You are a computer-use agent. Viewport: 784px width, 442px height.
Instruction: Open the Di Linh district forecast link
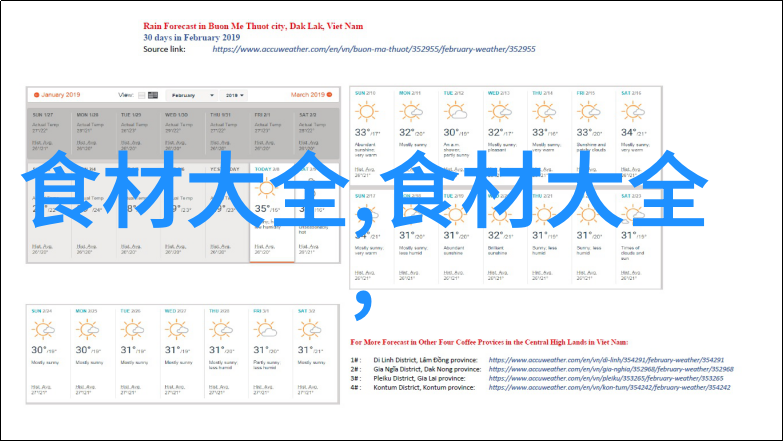pos(606,360)
